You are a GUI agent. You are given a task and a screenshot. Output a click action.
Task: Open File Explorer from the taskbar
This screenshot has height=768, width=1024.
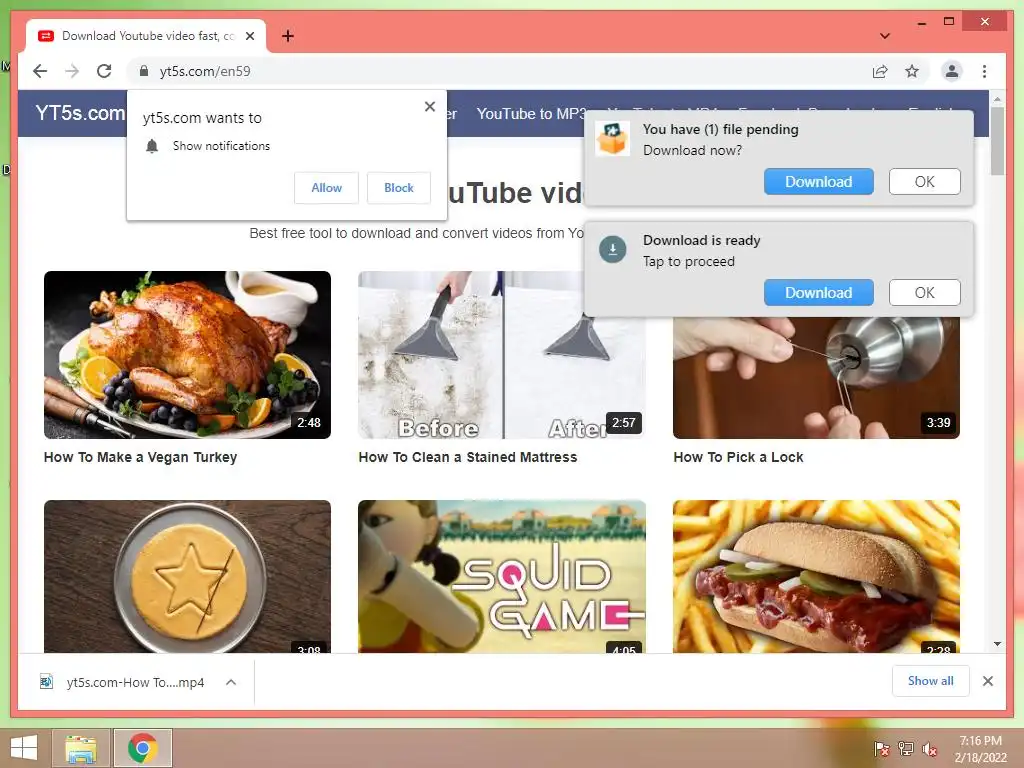point(81,748)
